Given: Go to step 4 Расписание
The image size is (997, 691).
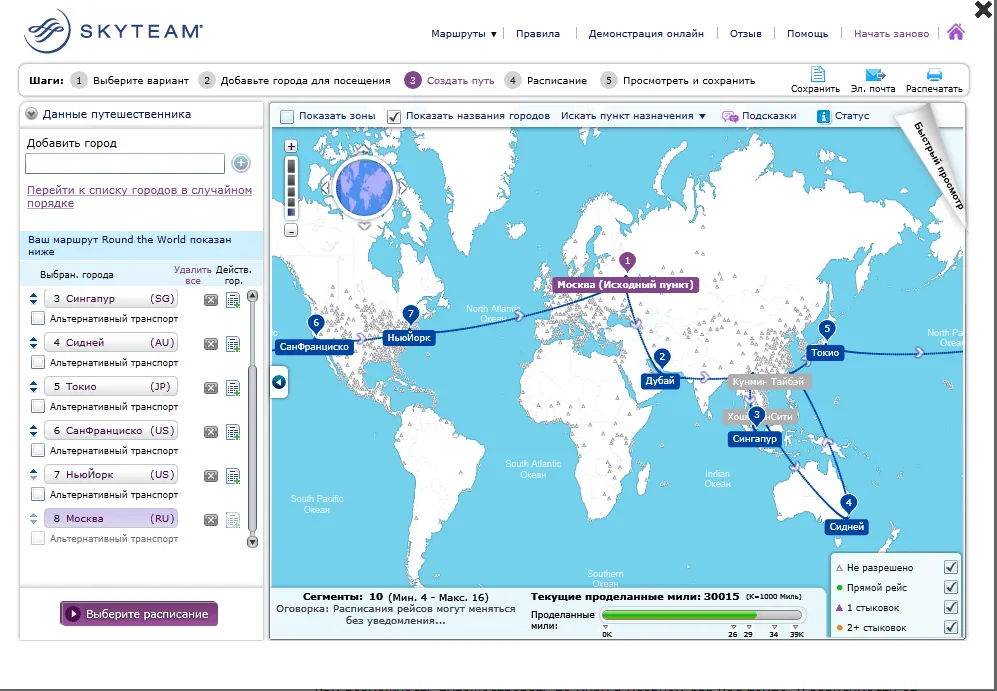Looking at the screenshot, I should point(546,81).
